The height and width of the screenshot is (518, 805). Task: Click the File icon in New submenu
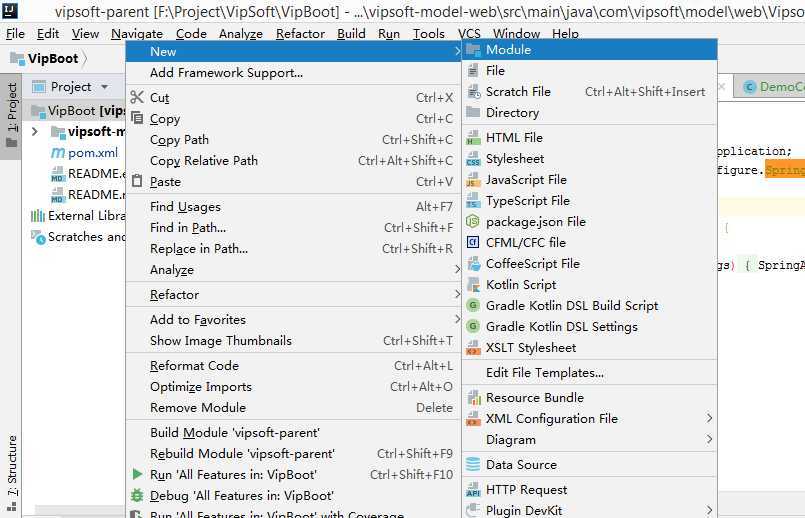(x=473, y=71)
